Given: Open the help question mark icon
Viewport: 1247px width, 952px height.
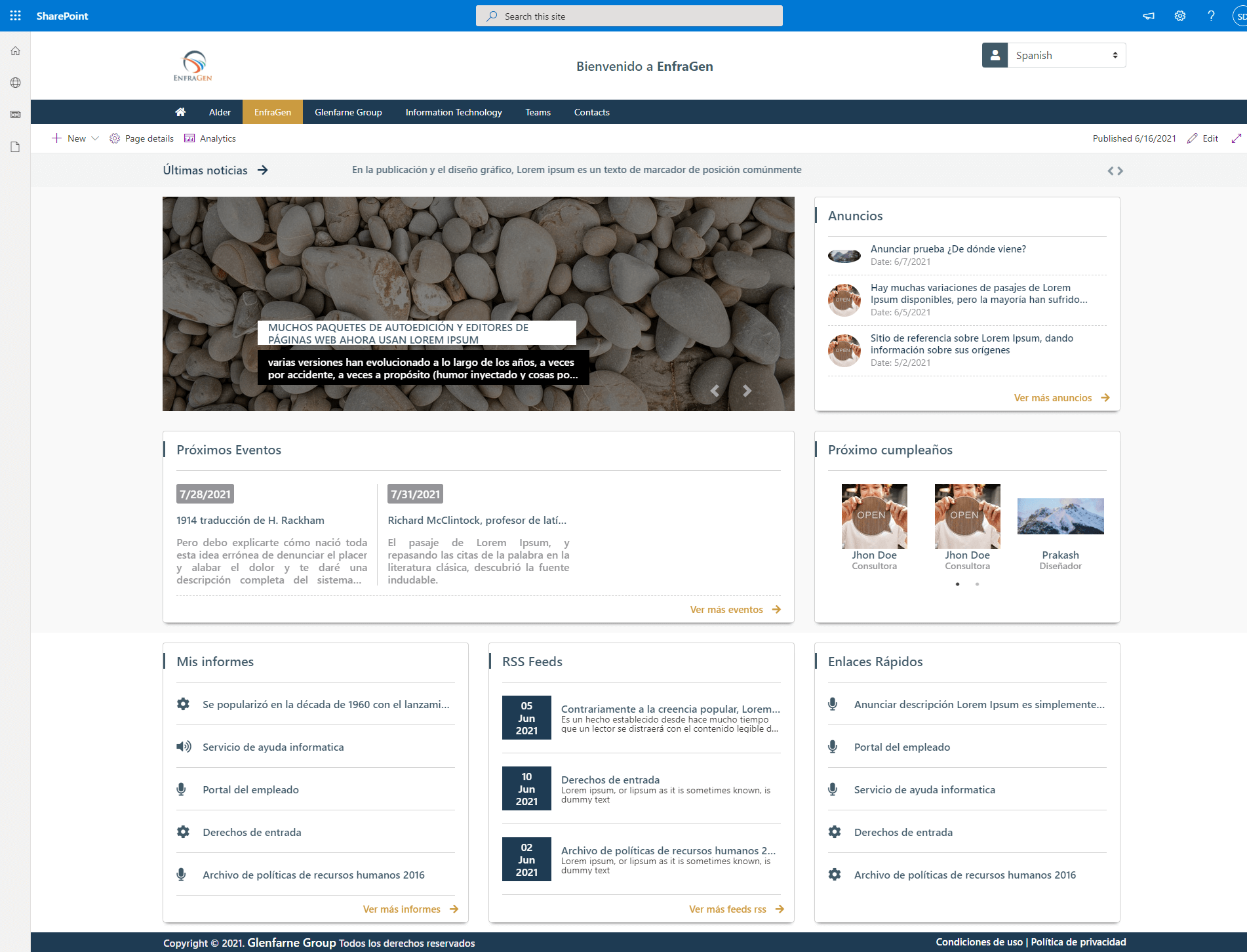Looking at the screenshot, I should click(x=1211, y=16).
